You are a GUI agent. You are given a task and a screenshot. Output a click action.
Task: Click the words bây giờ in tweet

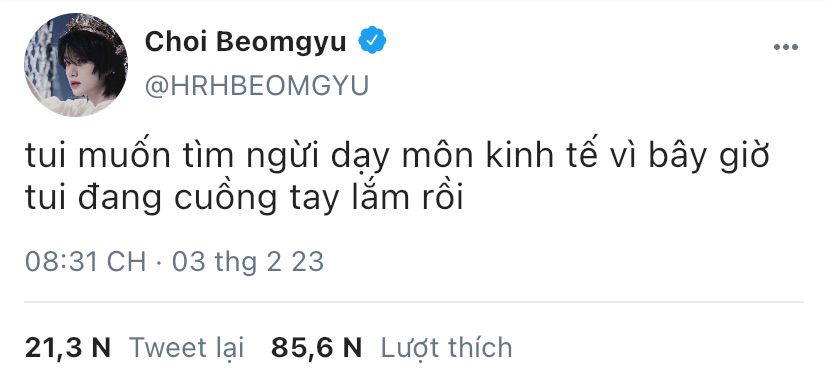click(709, 157)
